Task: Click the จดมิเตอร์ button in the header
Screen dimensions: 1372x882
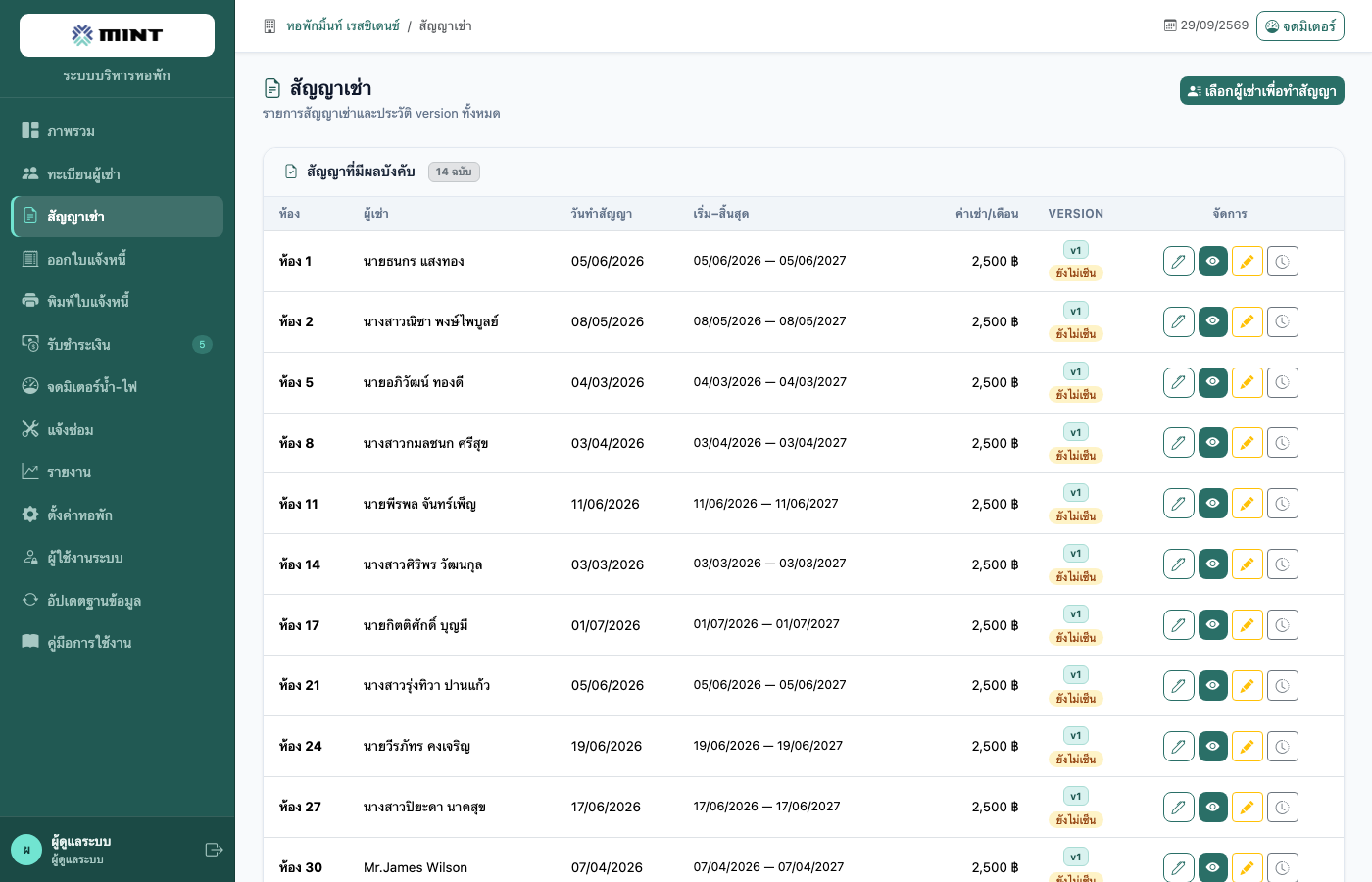Action: (1300, 26)
